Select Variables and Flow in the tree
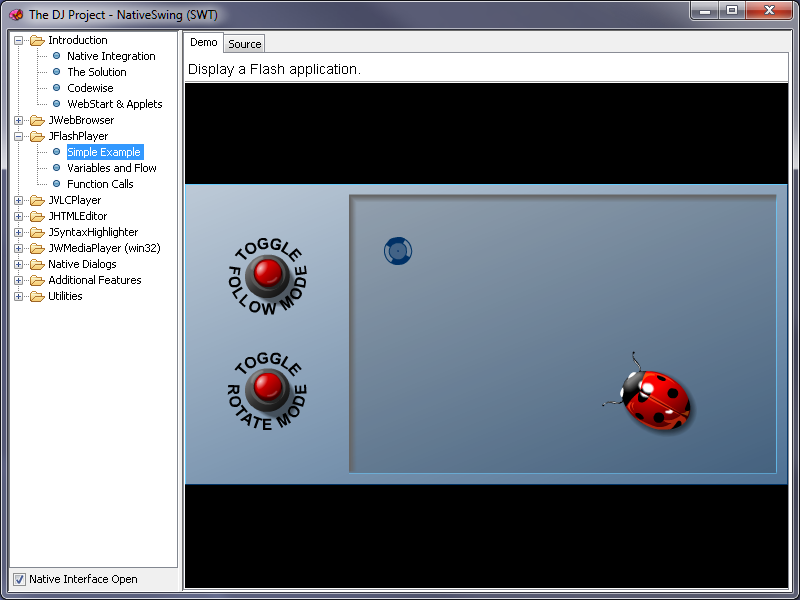Viewport: 800px width, 600px height. [112, 167]
